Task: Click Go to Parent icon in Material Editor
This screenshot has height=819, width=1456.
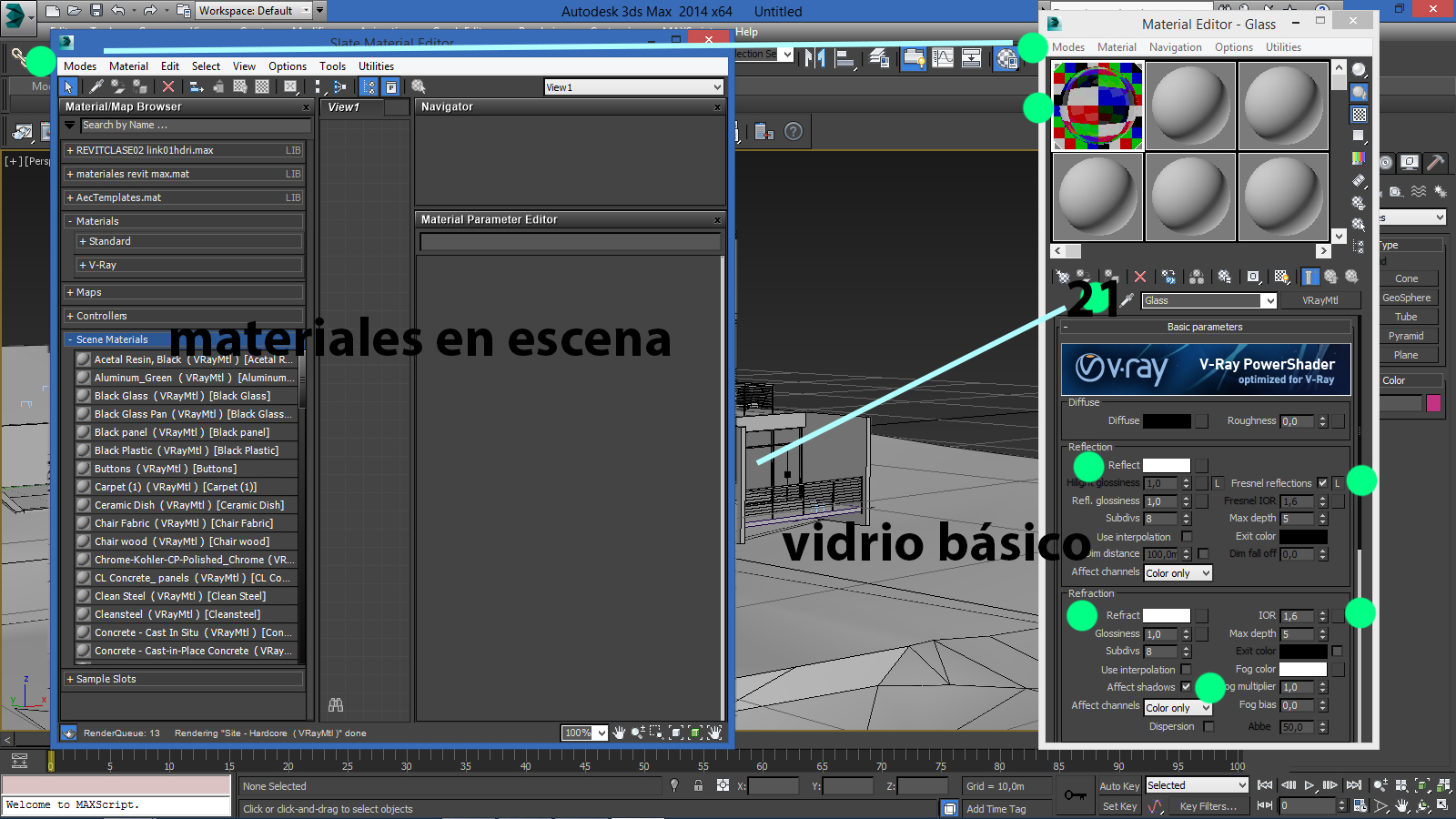Action: pos(1331,277)
